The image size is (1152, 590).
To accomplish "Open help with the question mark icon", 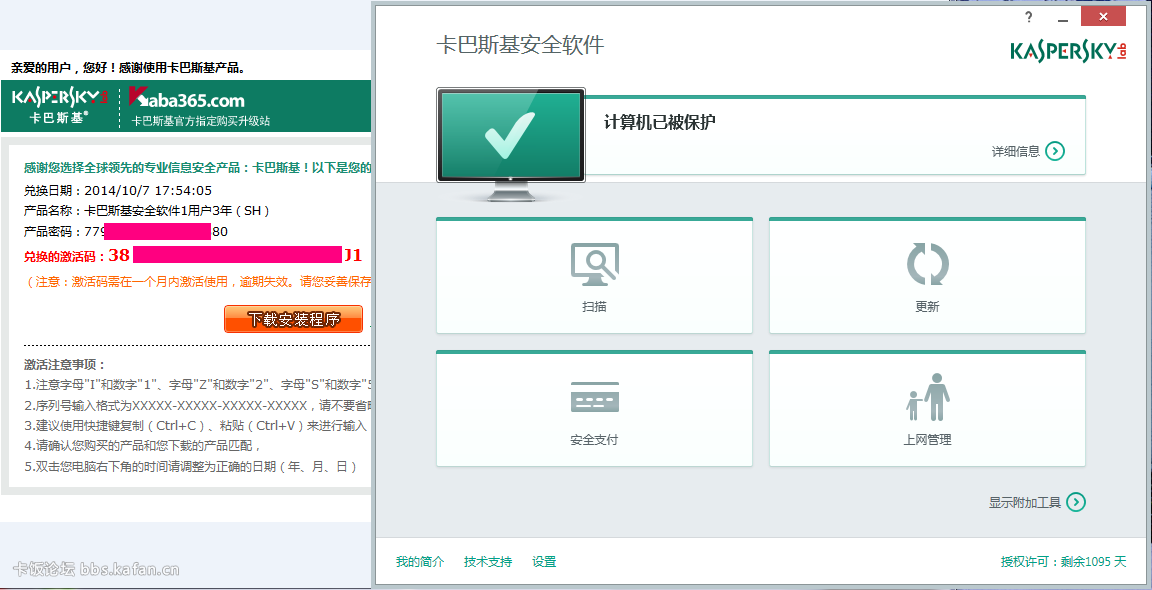I will pos(1029,18).
